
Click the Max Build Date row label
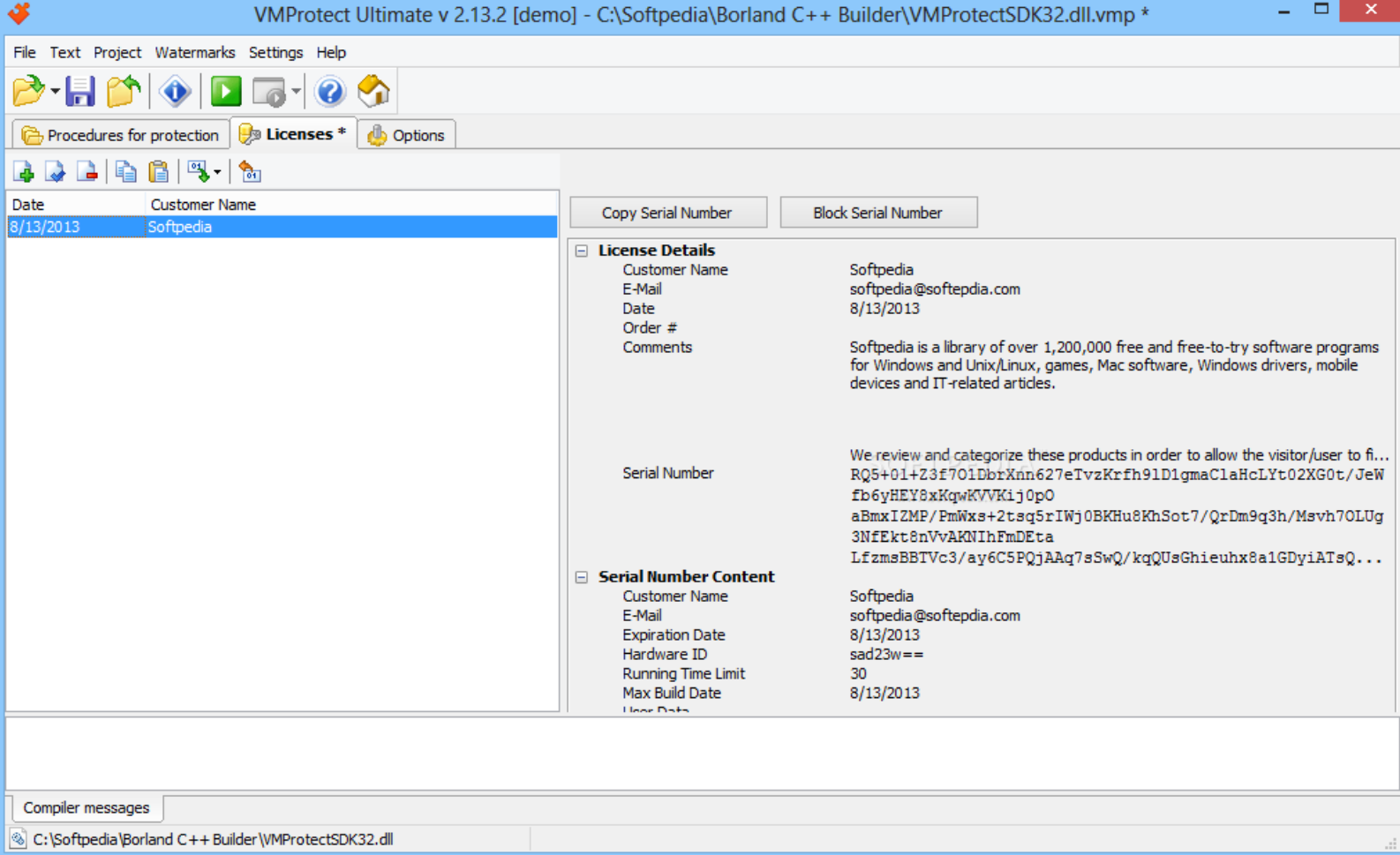click(x=672, y=694)
